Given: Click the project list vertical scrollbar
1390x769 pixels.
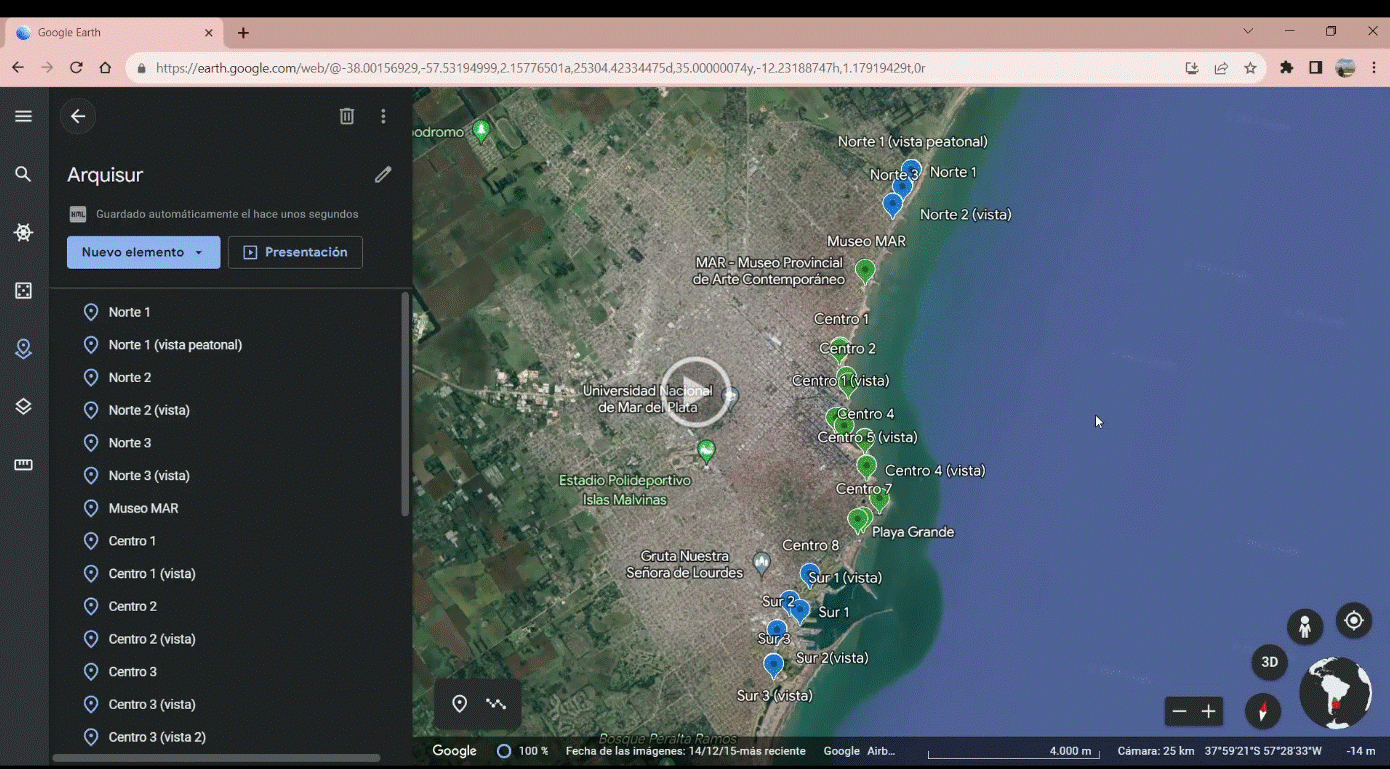Looking at the screenshot, I should tap(404, 404).
